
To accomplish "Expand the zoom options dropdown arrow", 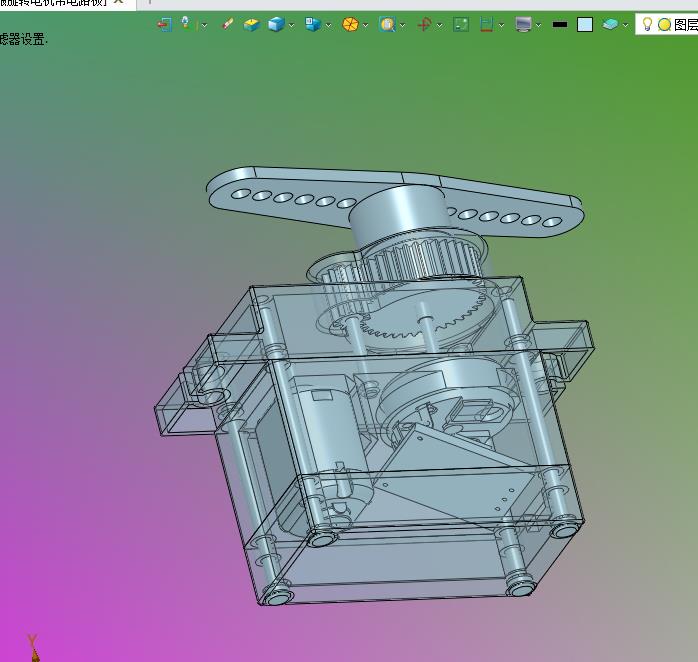I will tap(402, 25).
